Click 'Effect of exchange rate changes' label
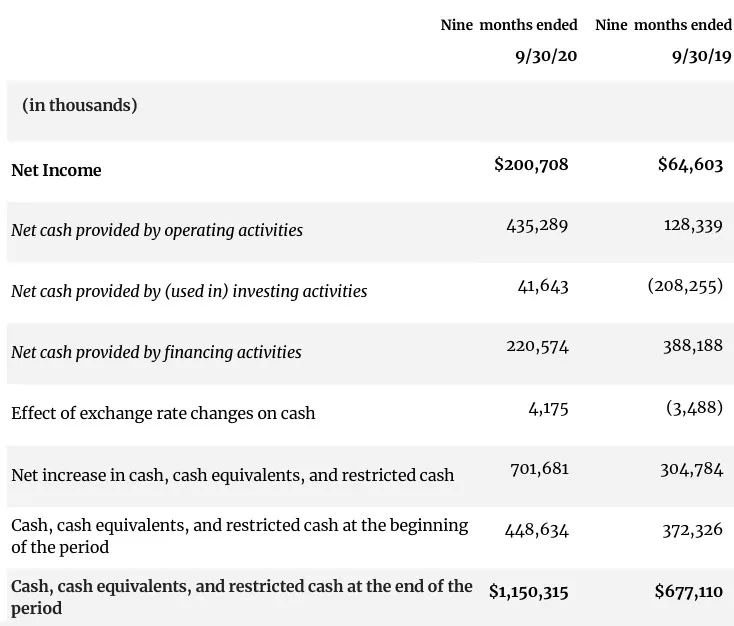 click(163, 413)
